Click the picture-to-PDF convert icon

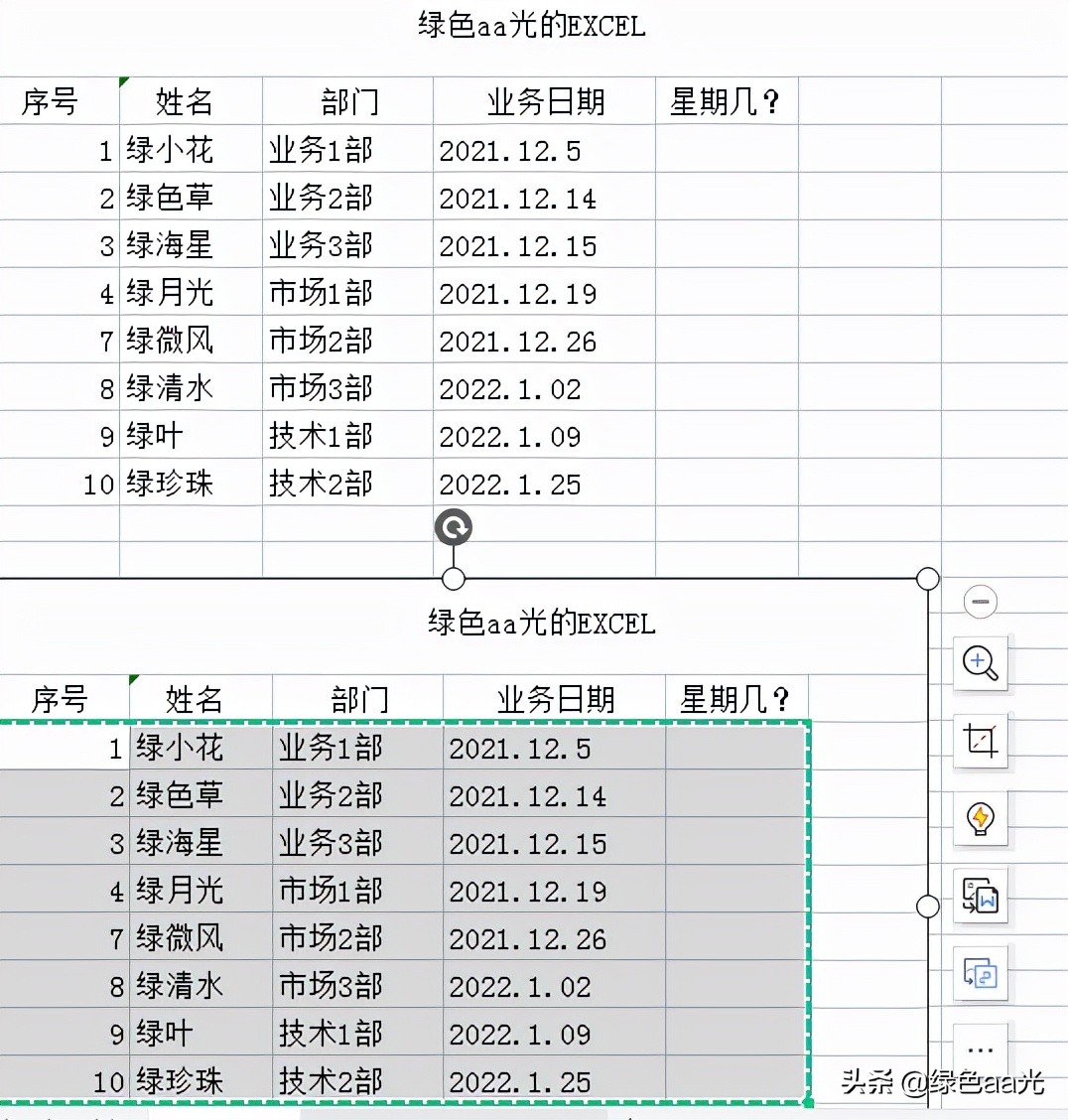981,974
